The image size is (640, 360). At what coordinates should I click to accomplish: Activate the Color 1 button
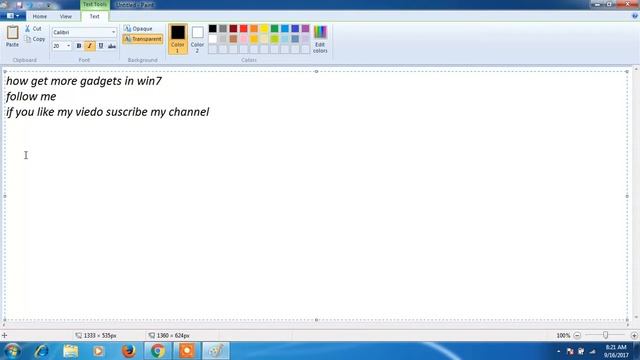click(x=178, y=39)
